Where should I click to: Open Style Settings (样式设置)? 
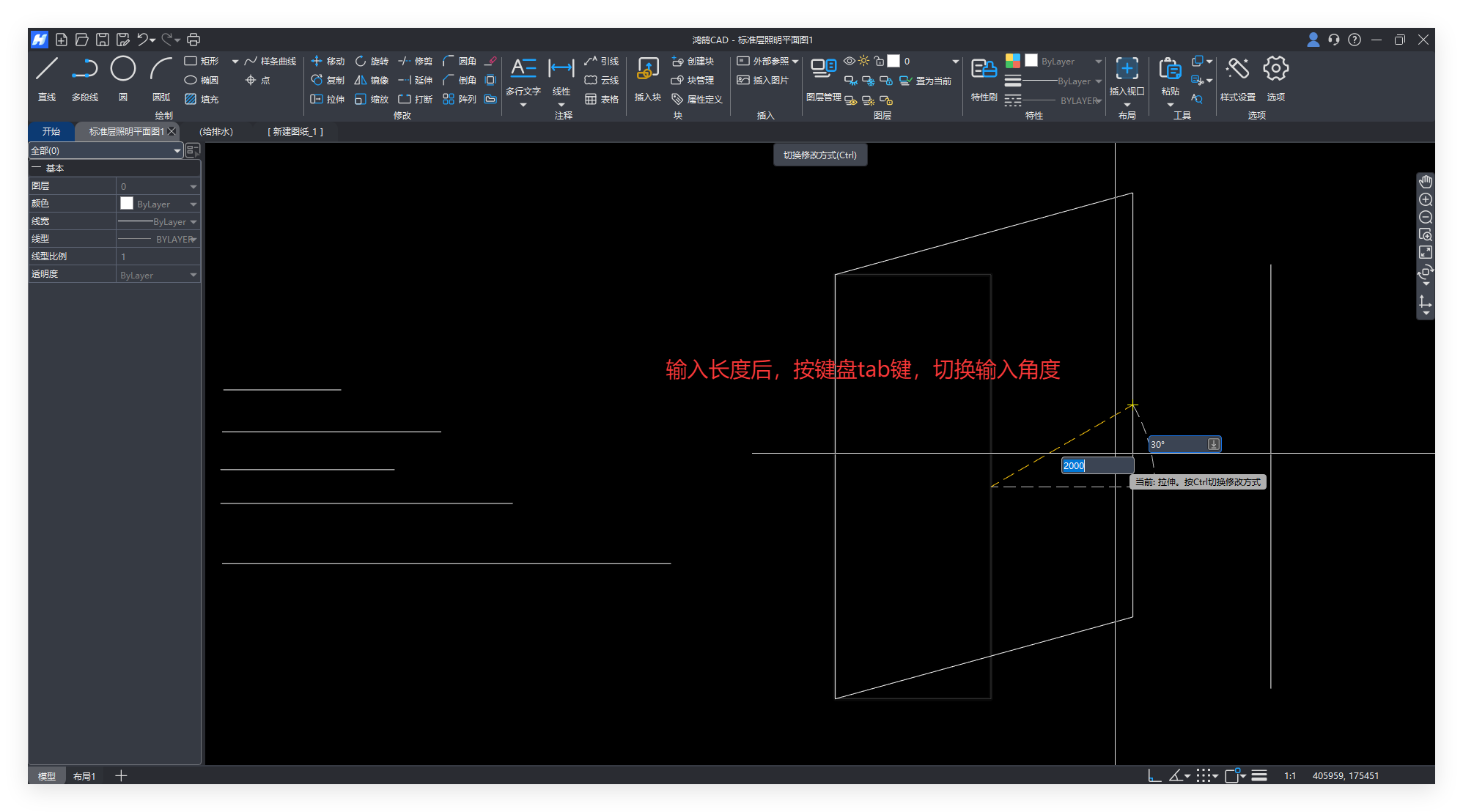tap(1237, 70)
